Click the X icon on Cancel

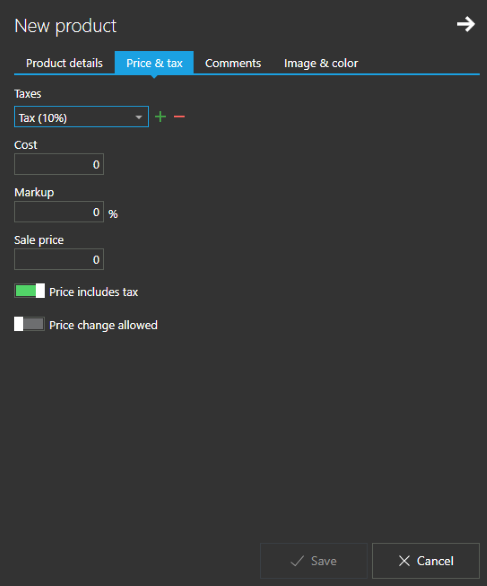404,561
